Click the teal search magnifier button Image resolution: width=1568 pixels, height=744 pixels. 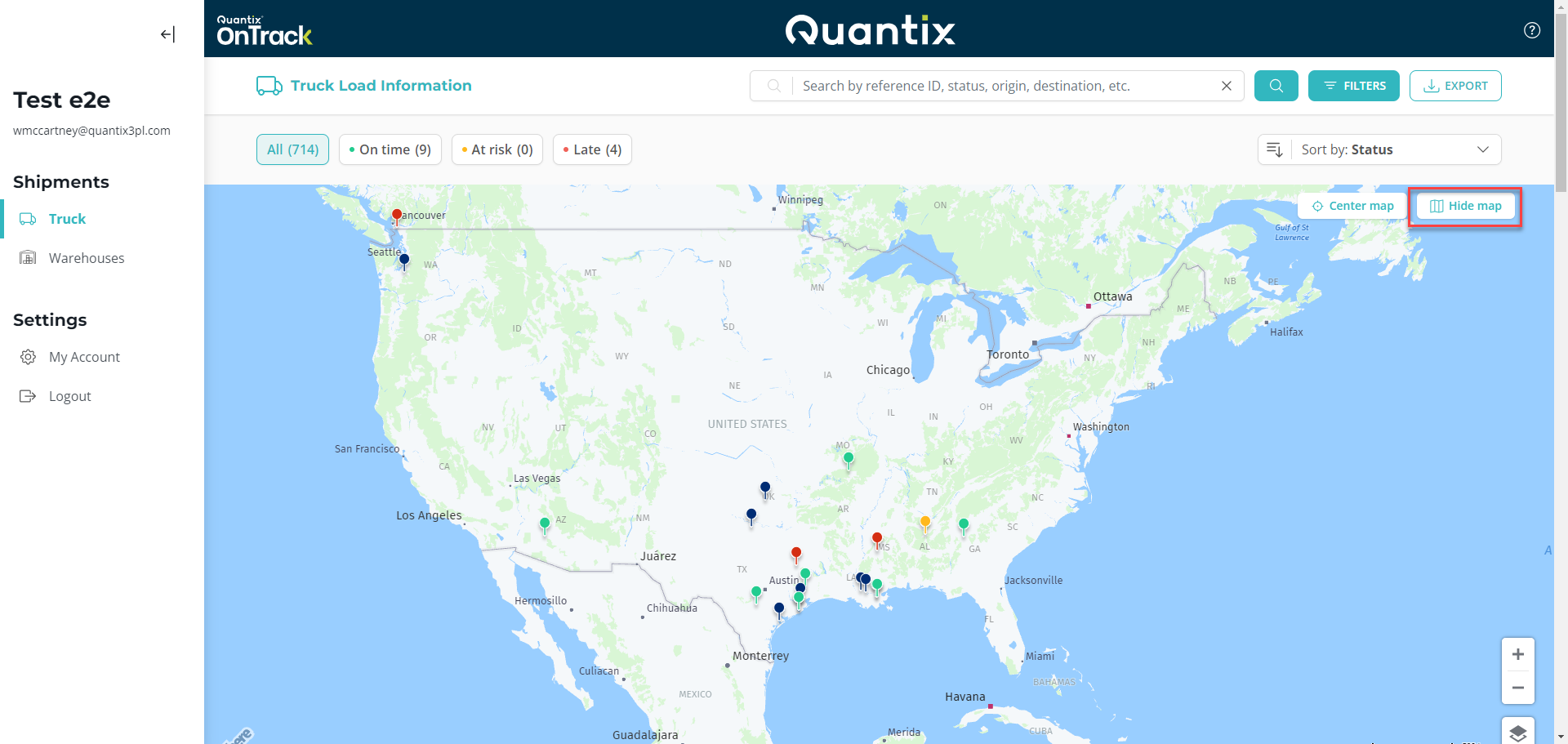coord(1276,86)
